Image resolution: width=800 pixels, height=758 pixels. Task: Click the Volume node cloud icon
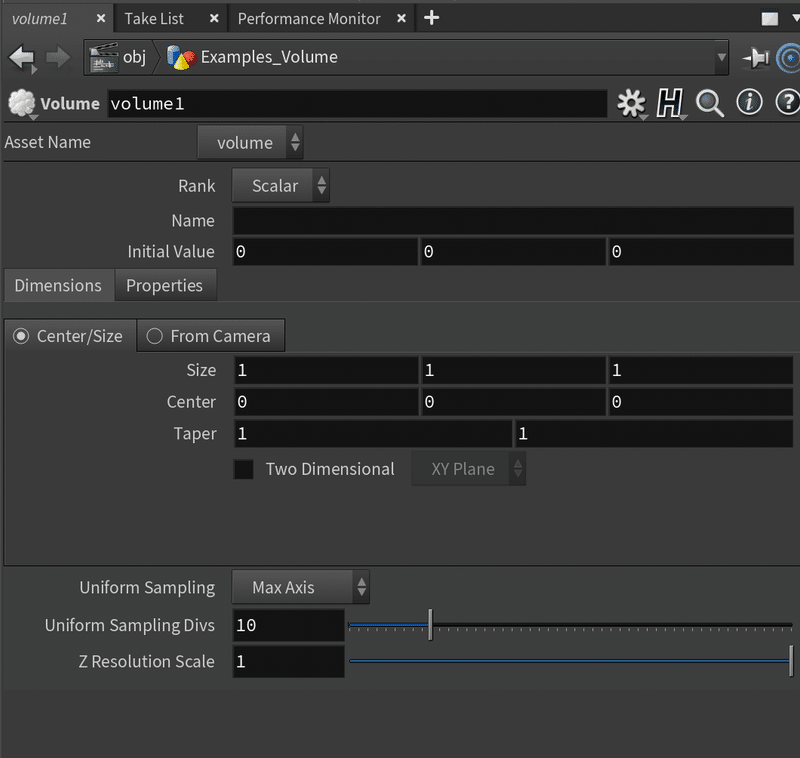pos(21,104)
